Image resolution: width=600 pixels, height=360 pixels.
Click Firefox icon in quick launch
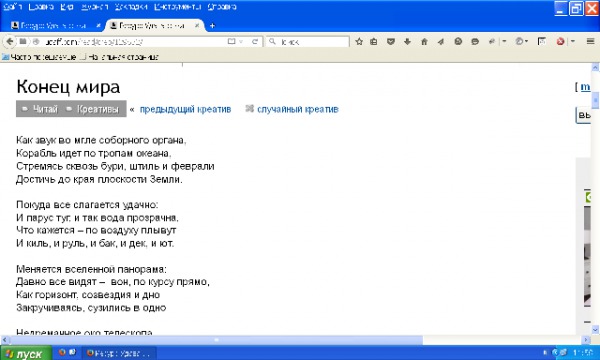(62, 352)
